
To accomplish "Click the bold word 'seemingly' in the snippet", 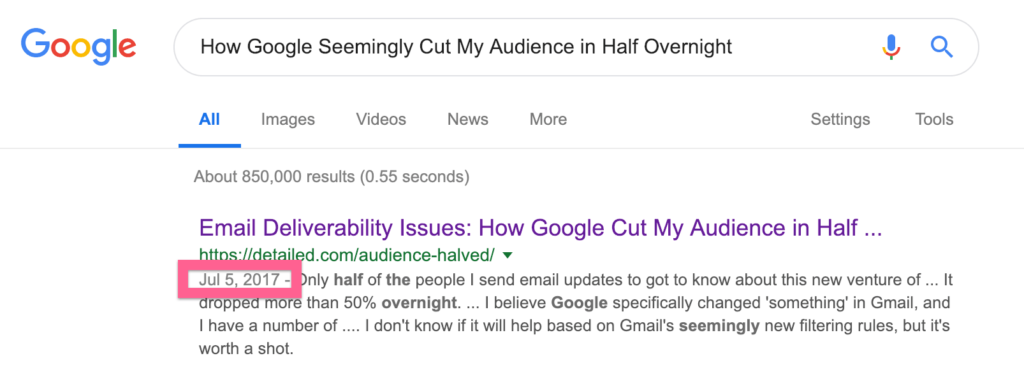I will (x=719, y=327).
